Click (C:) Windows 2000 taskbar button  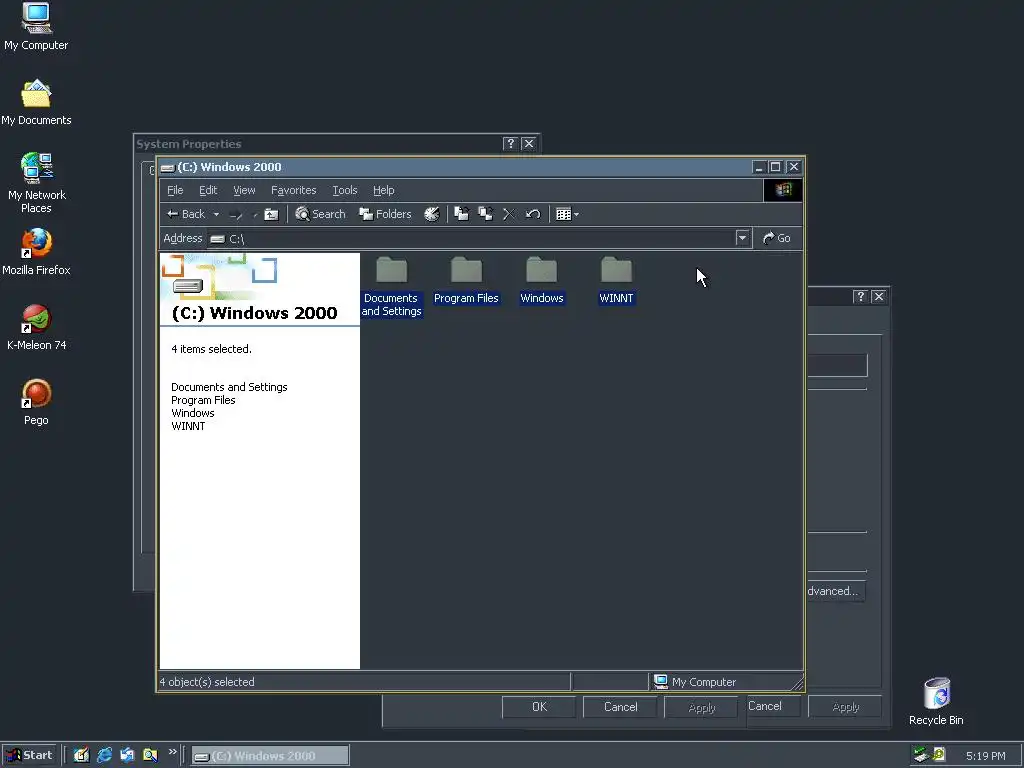click(x=270, y=756)
